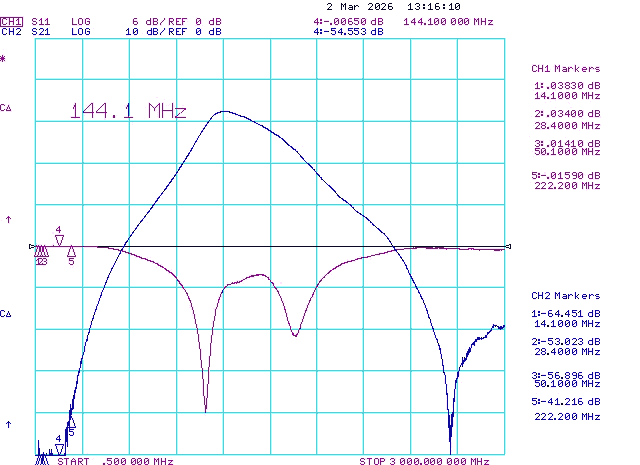Select the clustered 123 markers on the reference line

(41, 255)
